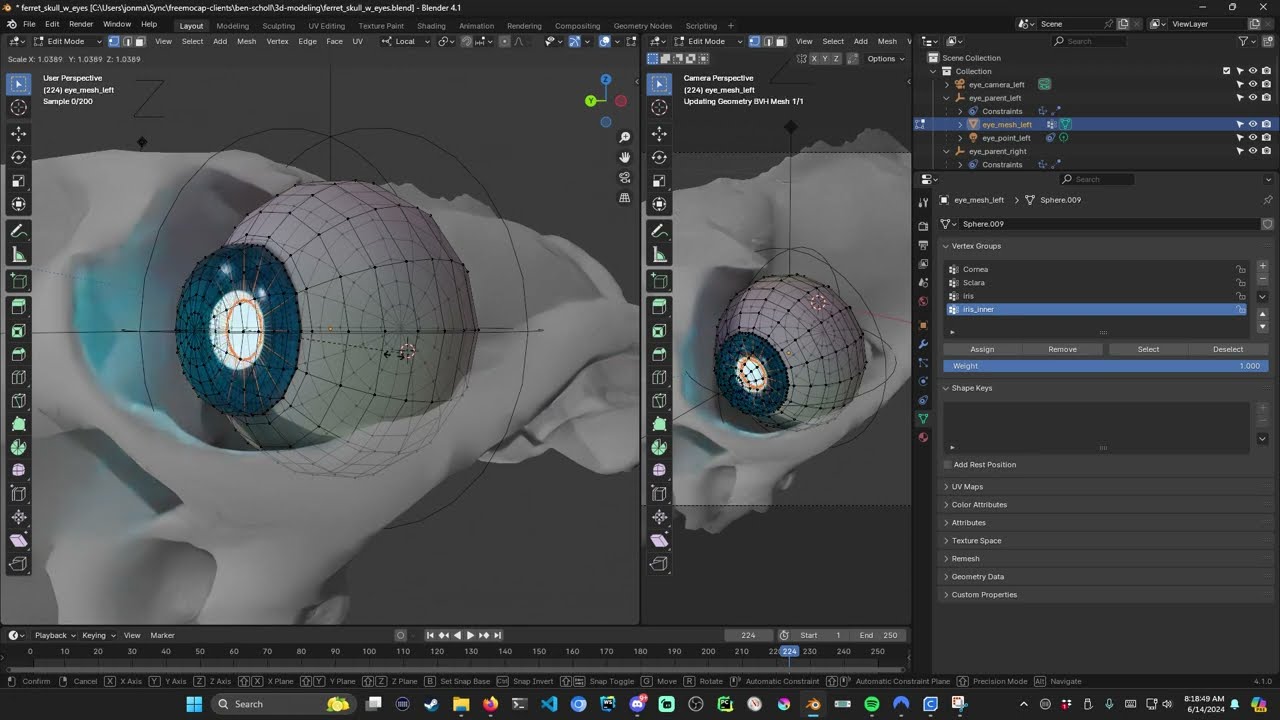
Task: Toggle vertex select mode in left viewport
Action: pyautogui.click(x=114, y=41)
